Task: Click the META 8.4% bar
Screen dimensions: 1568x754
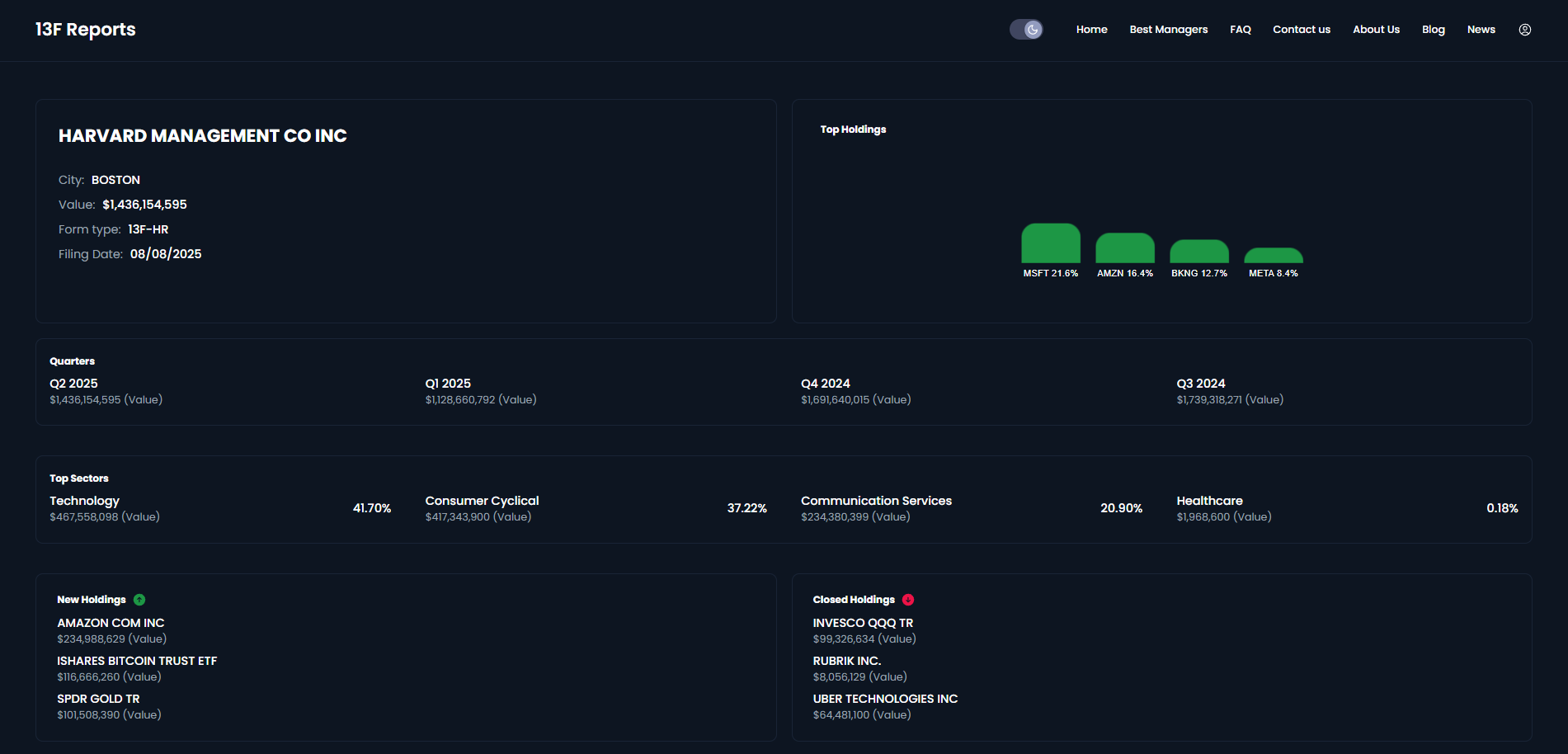Action: click(x=1274, y=256)
